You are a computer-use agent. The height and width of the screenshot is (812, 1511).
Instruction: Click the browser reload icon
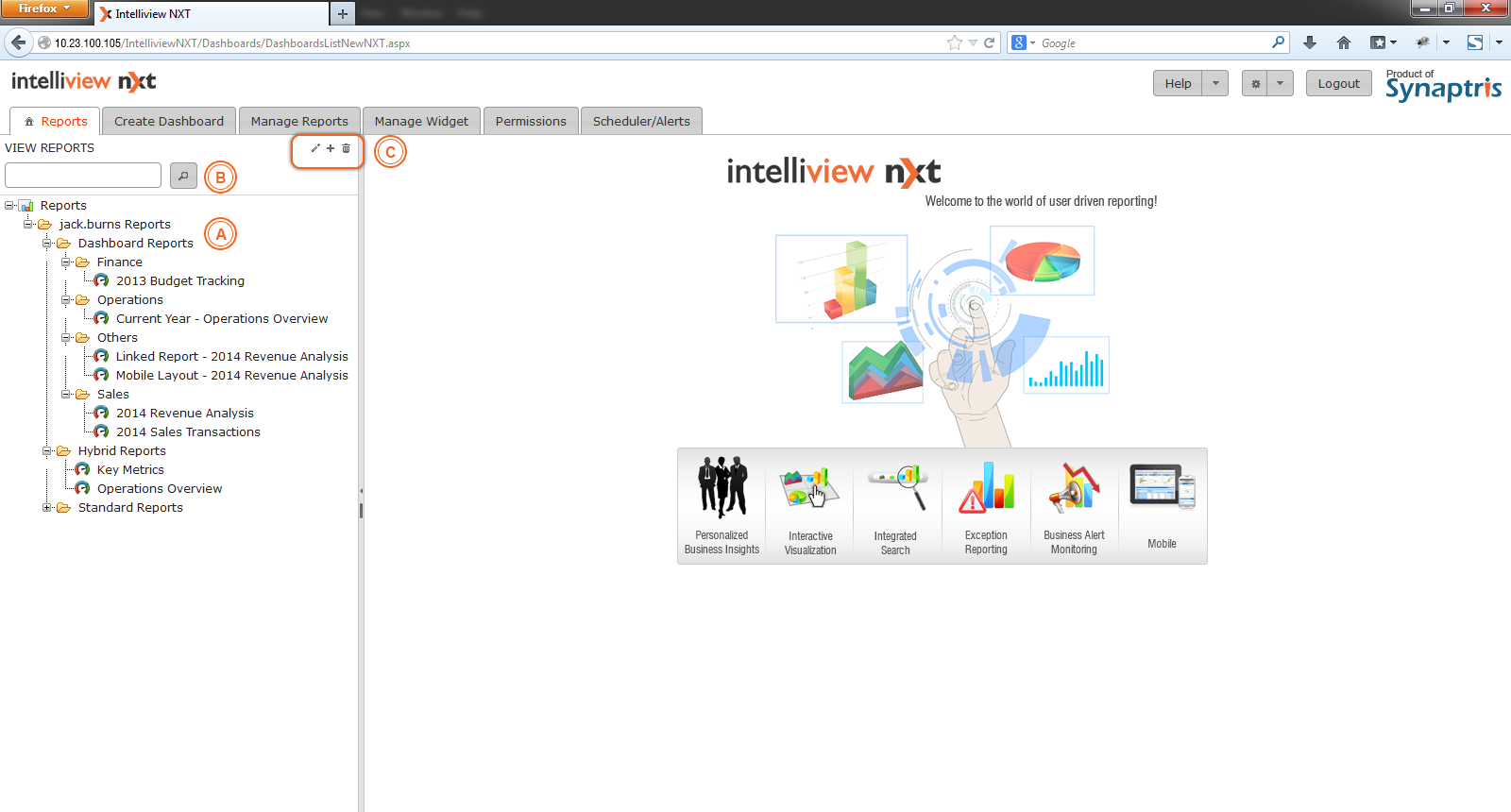990,42
